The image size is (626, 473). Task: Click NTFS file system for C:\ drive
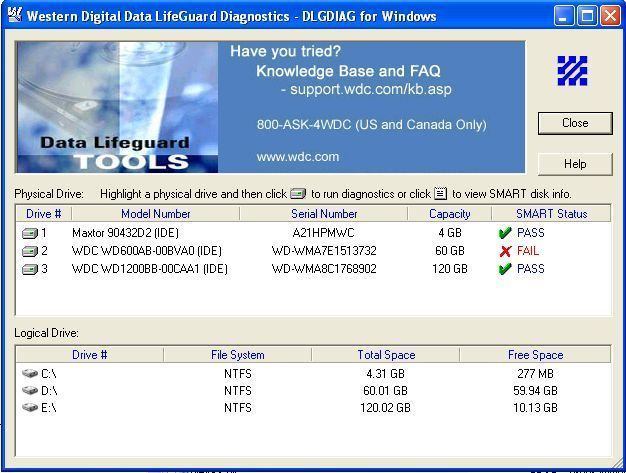click(238, 374)
